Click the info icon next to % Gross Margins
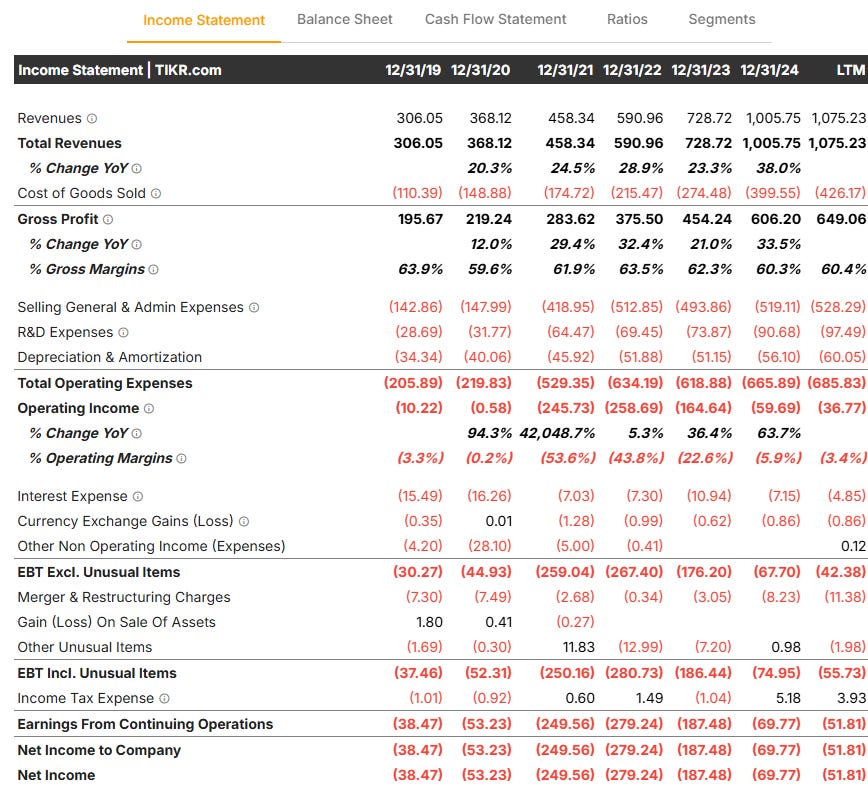868x791 pixels. (x=153, y=270)
